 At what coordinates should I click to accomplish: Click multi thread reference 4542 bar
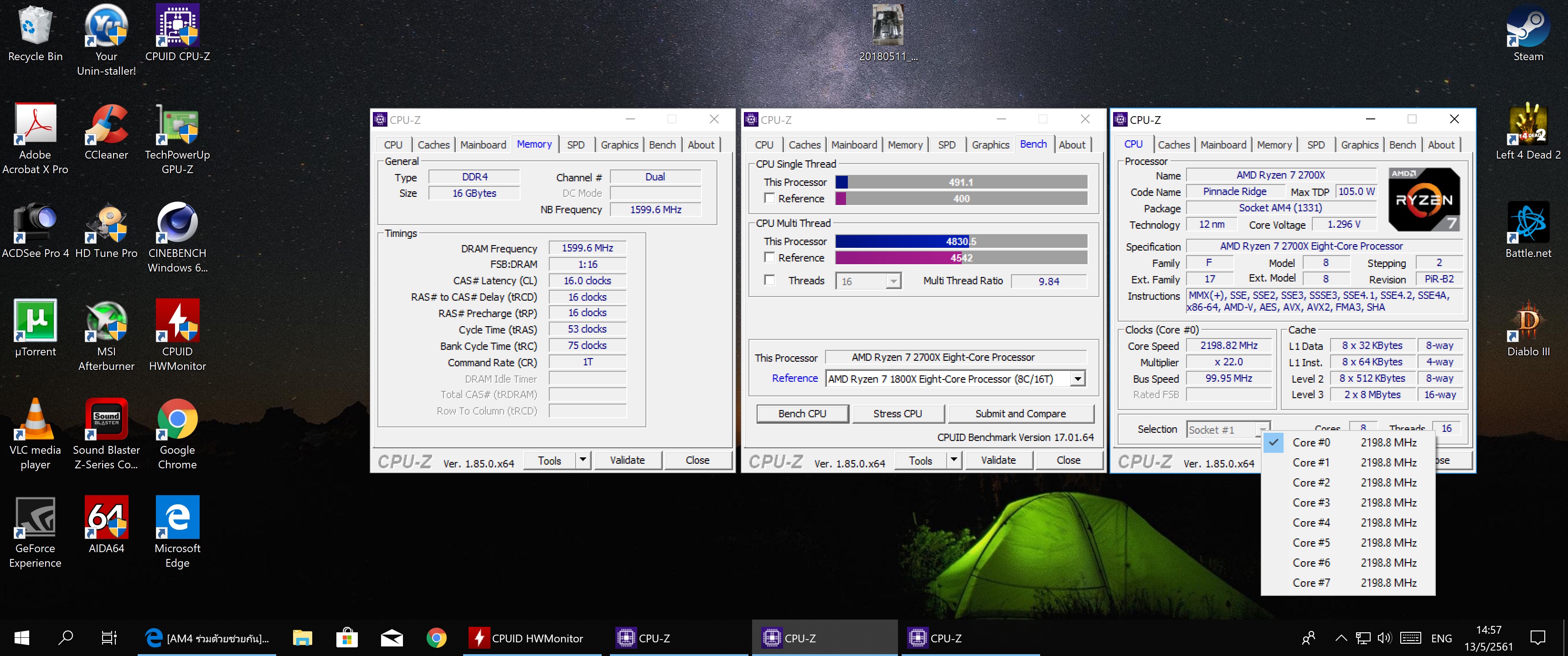pyautogui.click(x=960, y=258)
